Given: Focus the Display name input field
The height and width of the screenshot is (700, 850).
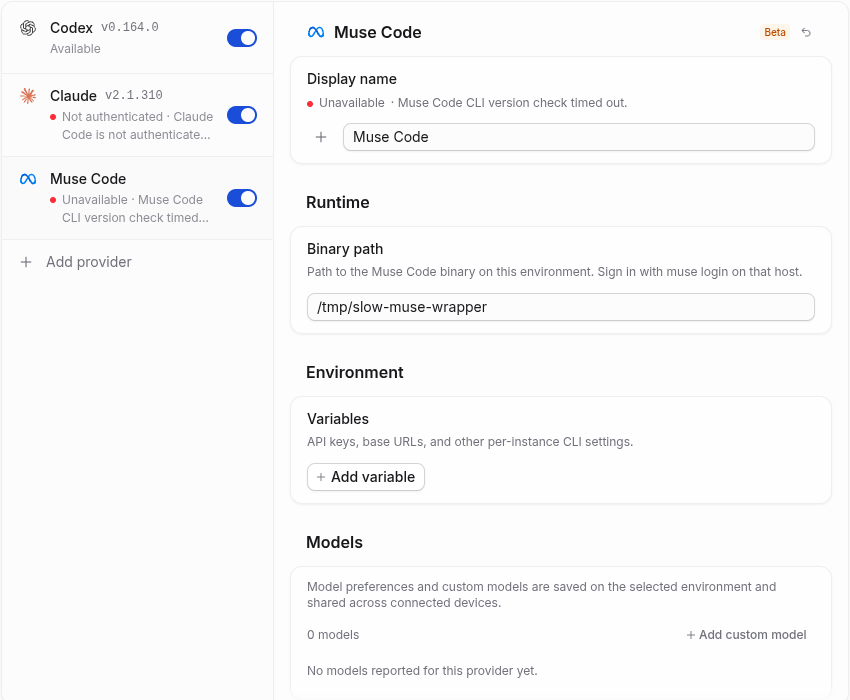Looking at the screenshot, I should [x=578, y=137].
